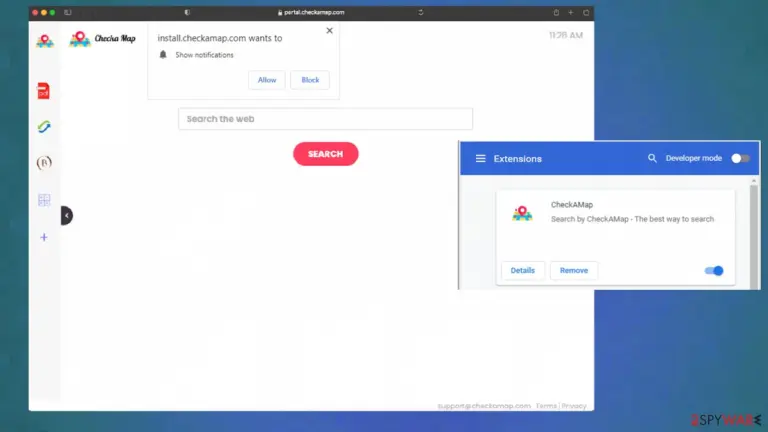The height and width of the screenshot is (432, 768).
Task: Click the Safari sidebar toggle icon
Action: (68, 12)
